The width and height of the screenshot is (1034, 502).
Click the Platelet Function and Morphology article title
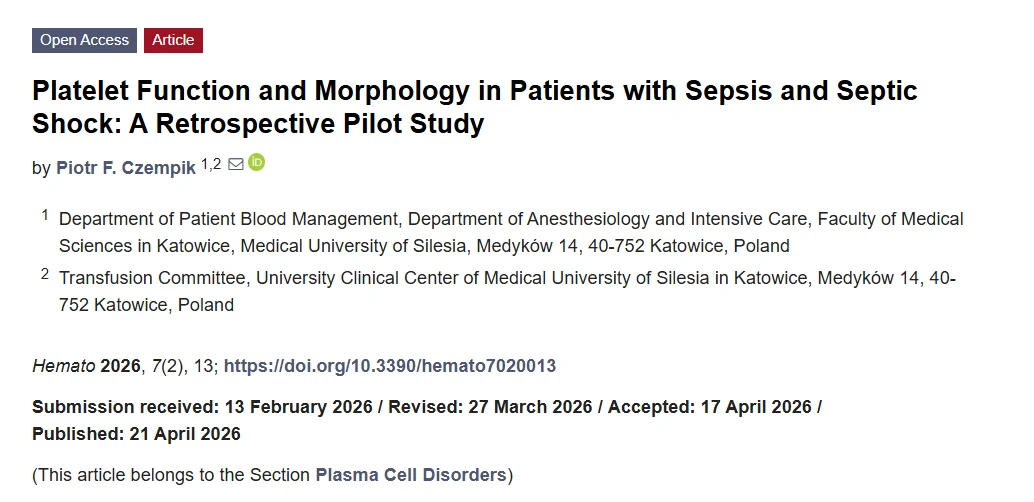coord(475,107)
